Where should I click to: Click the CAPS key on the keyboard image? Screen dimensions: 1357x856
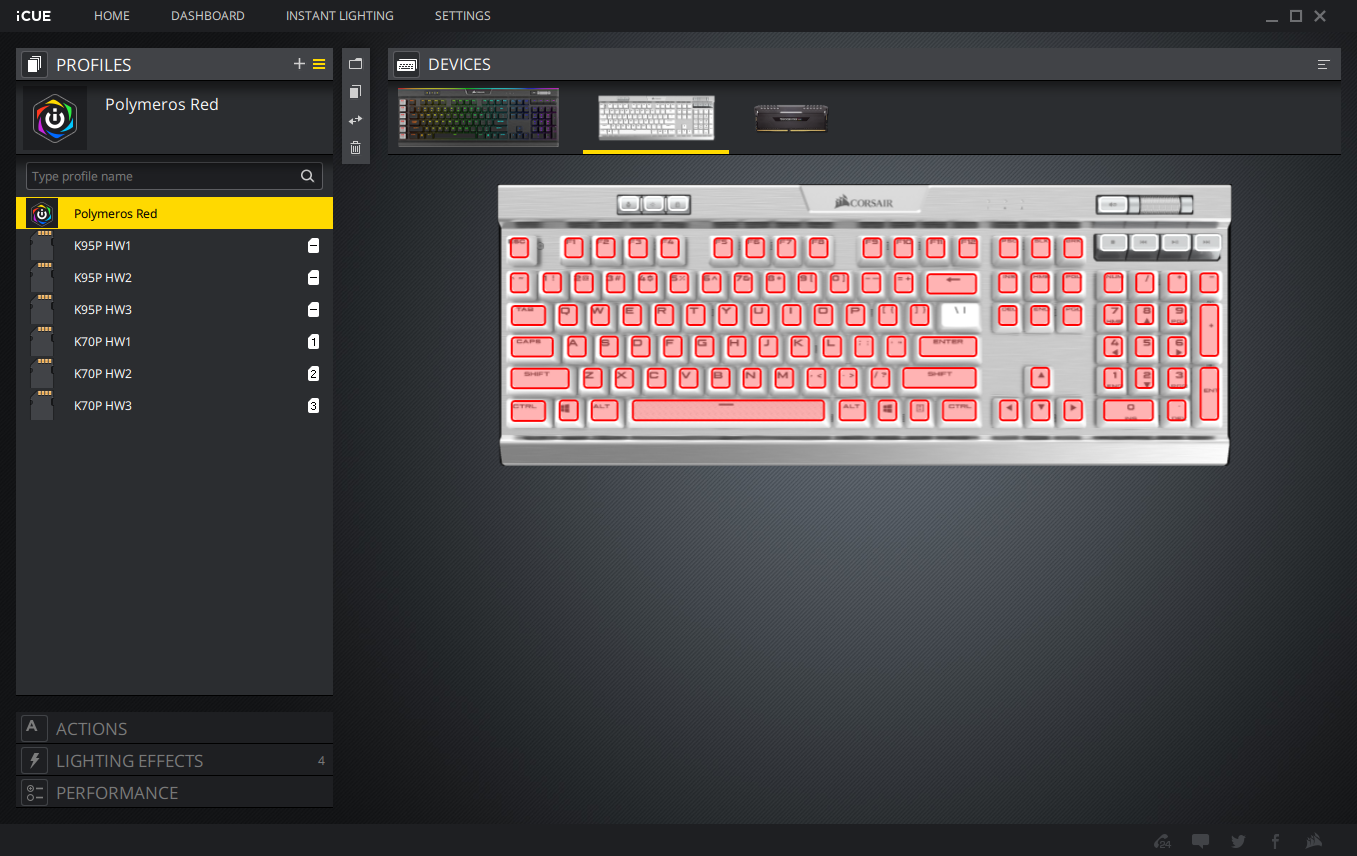[x=531, y=346]
